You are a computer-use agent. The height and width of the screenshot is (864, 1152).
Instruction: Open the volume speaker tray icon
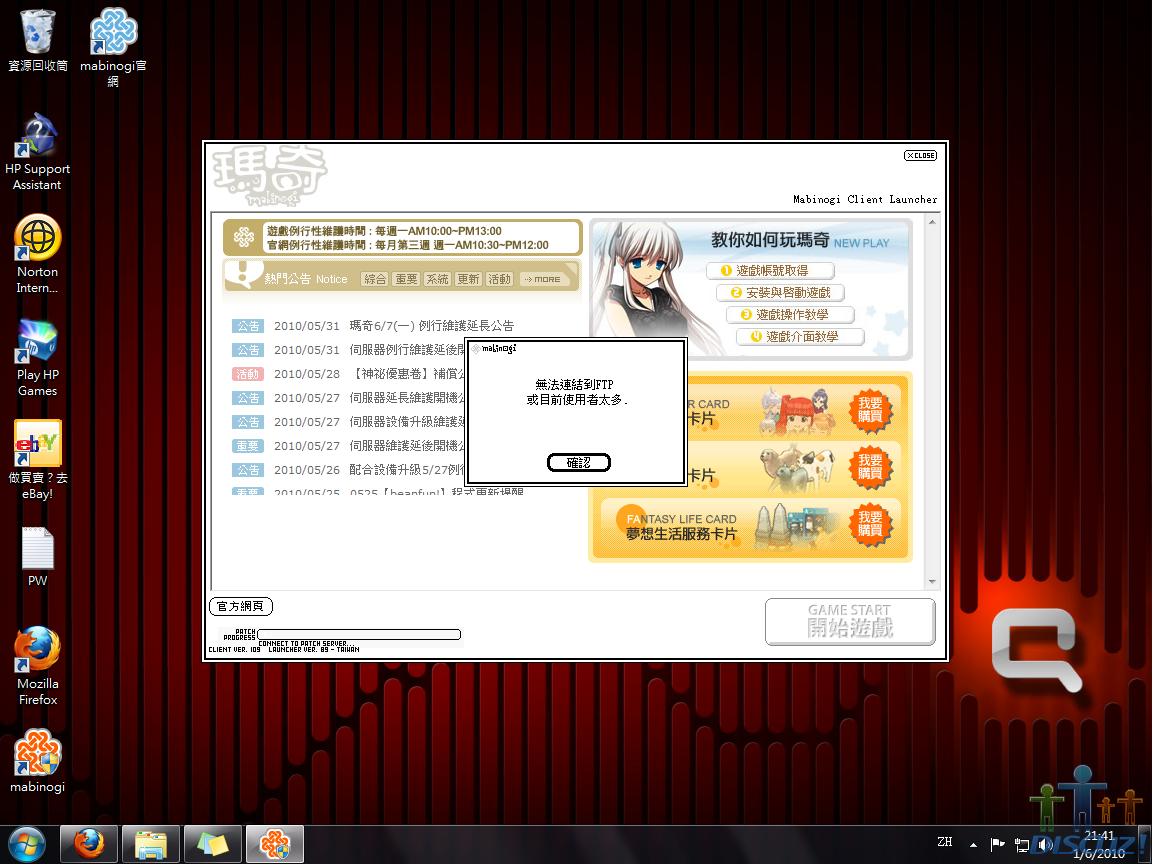point(1045,845)
